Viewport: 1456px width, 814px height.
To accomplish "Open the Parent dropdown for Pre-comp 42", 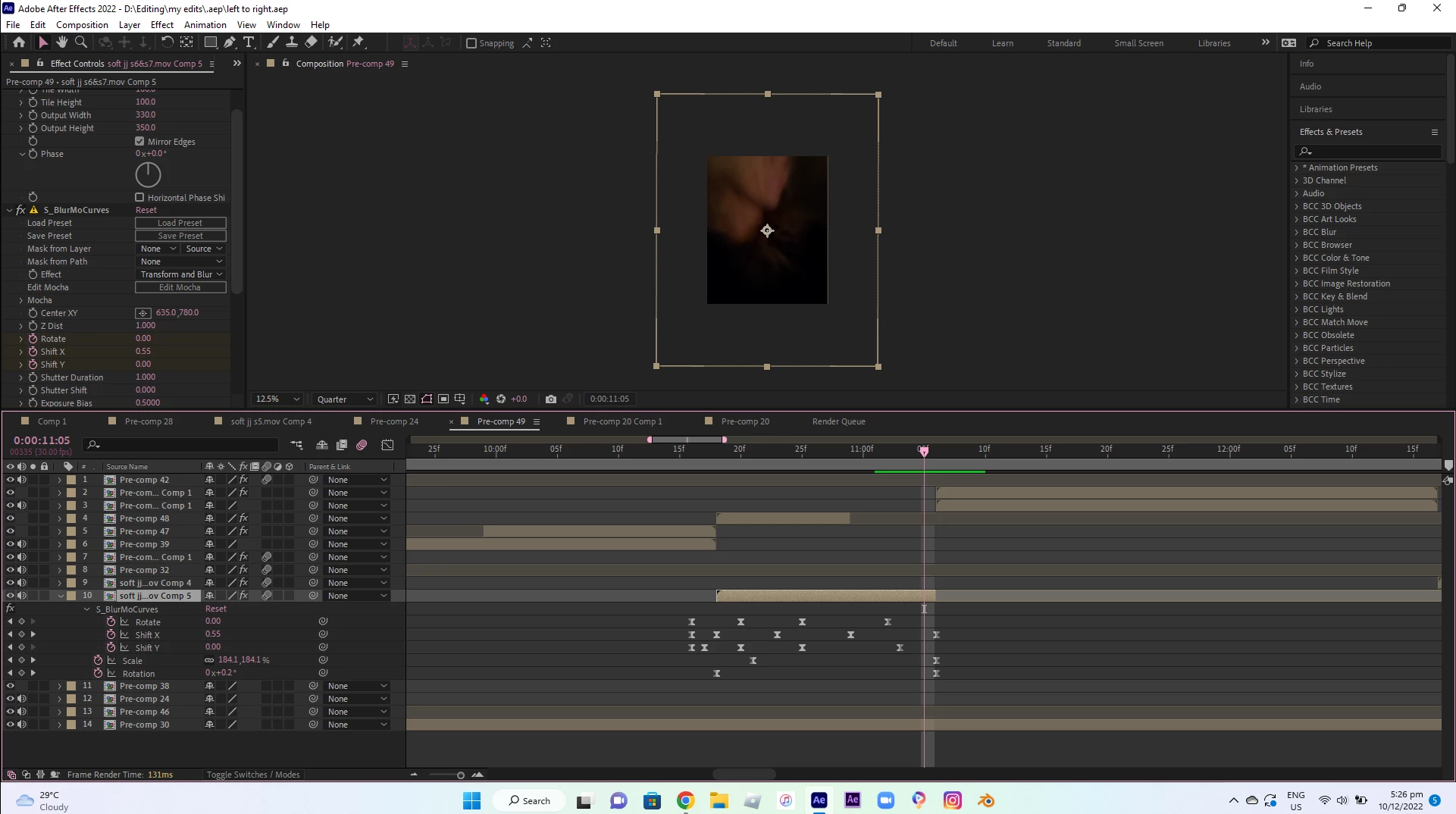I will point(358,480).
